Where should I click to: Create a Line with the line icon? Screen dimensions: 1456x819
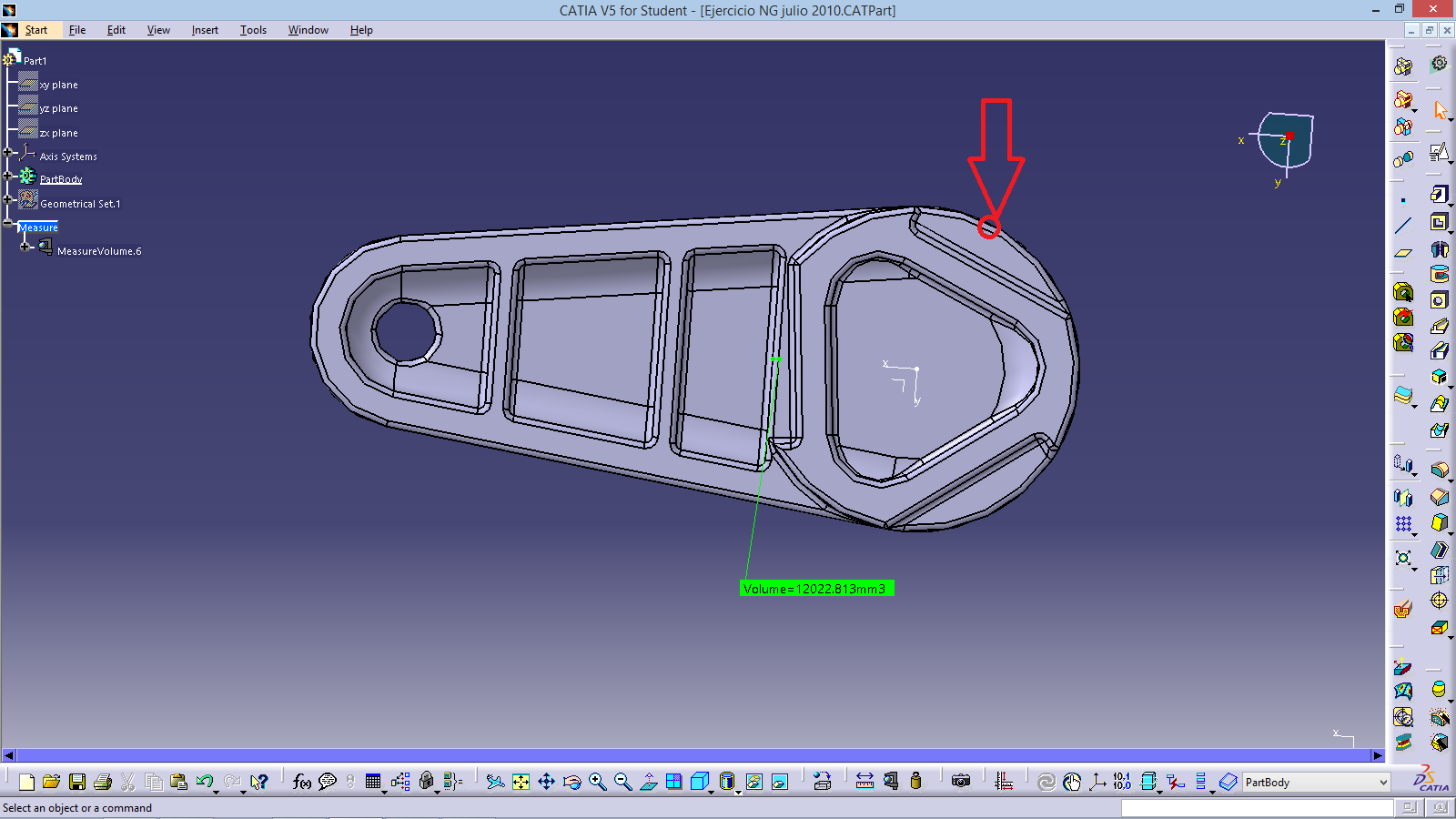1403,226
